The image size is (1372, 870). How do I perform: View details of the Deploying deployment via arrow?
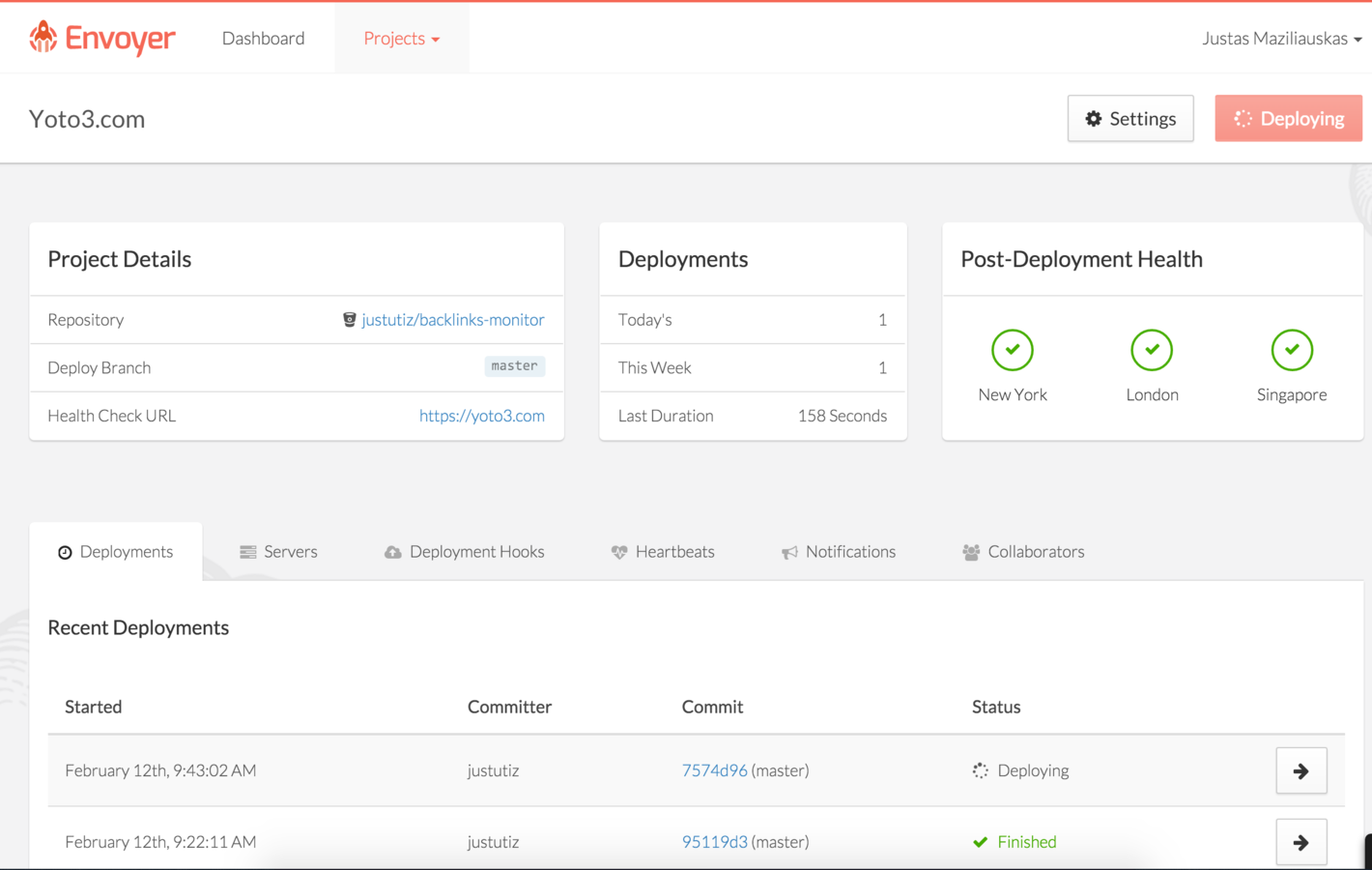[1301, 770]
